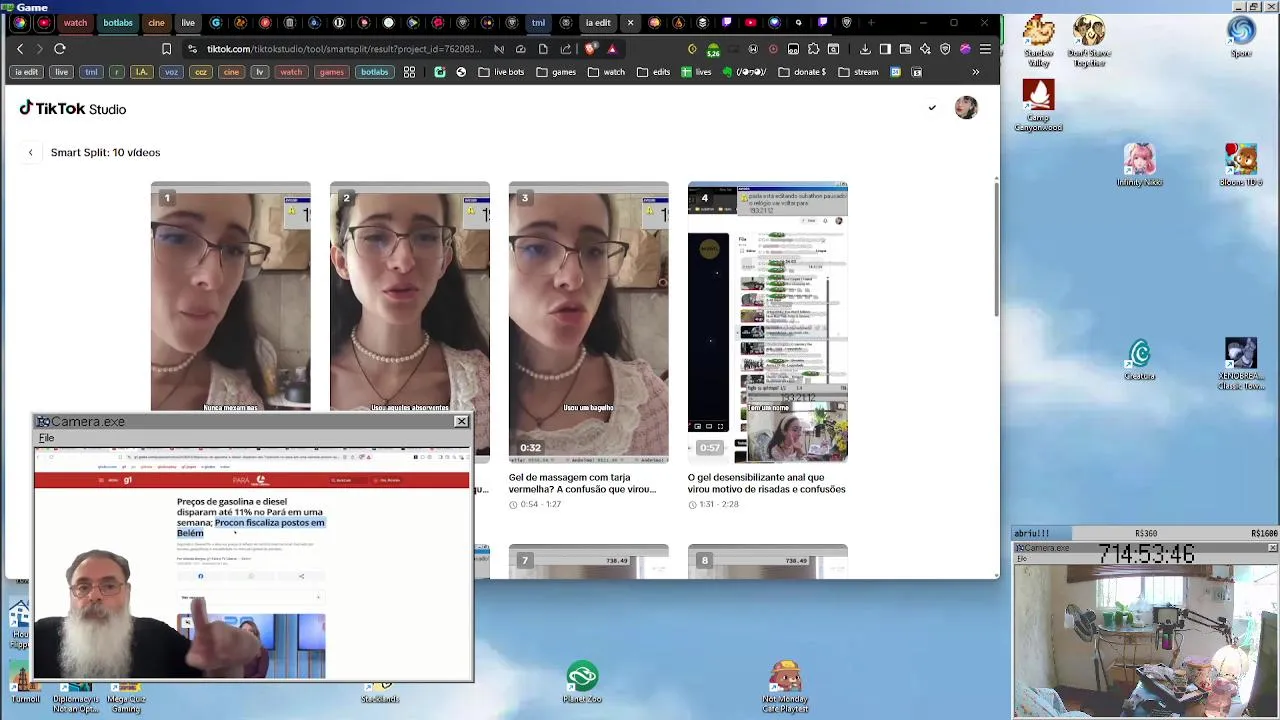
Task: Open the 'botlabs' bookmark pill
Action: (x=374, y=72)
